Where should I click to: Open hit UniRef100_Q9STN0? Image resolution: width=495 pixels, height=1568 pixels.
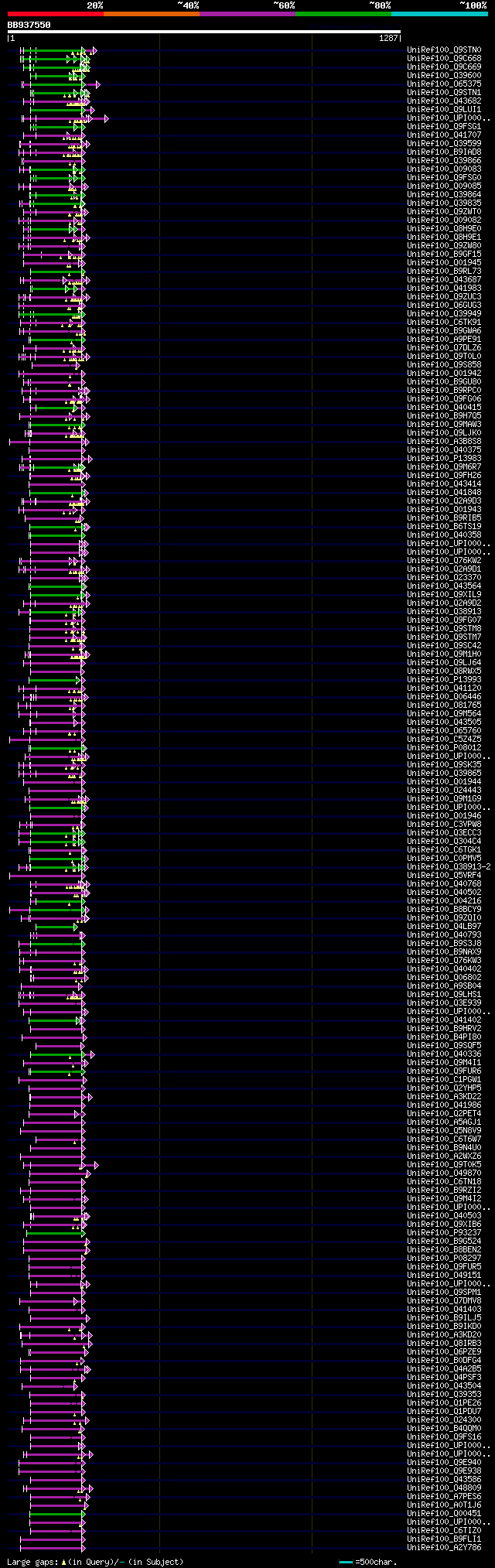[444, 50]
